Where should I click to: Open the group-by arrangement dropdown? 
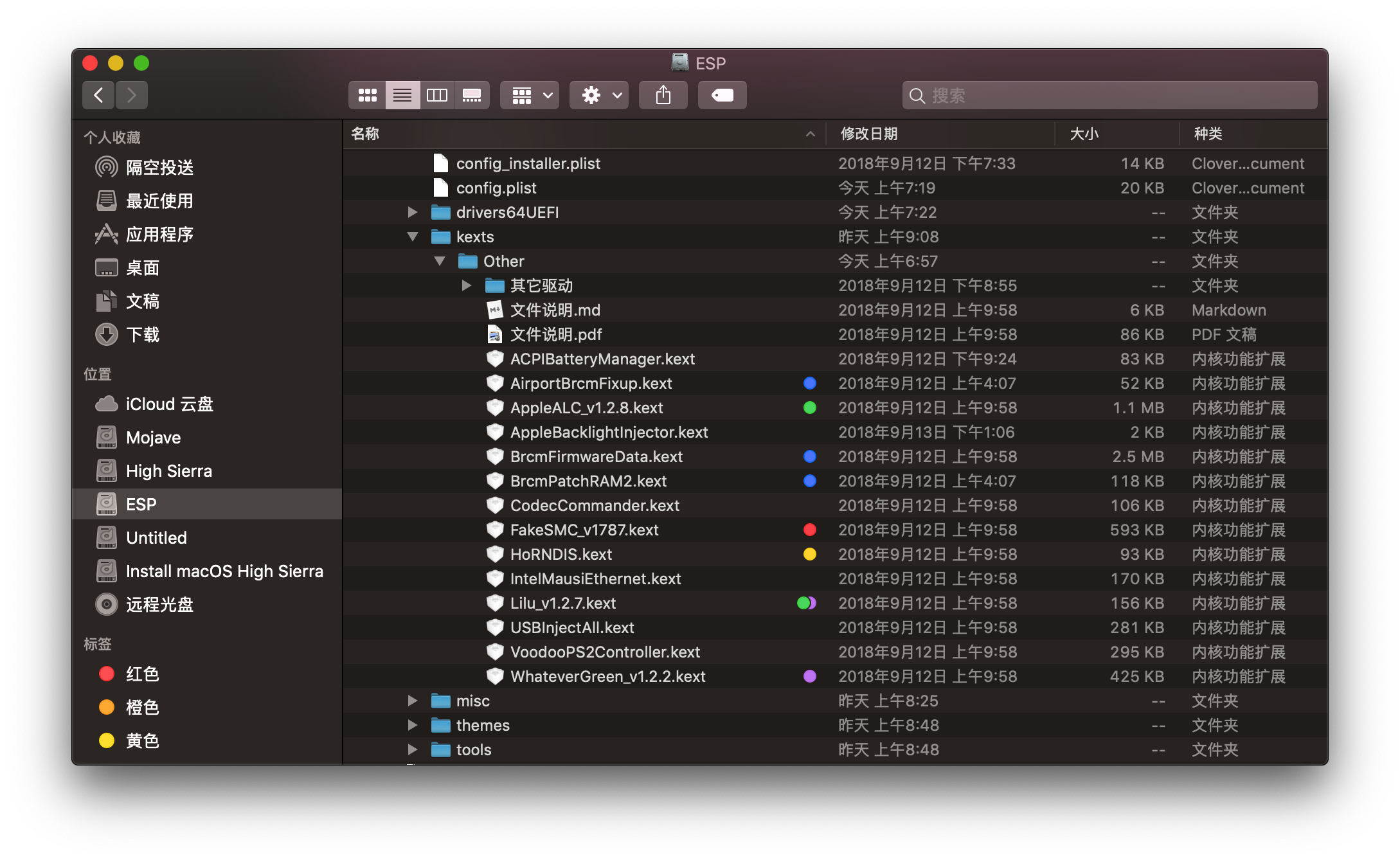pyautogui.click(x=530, y=95)
